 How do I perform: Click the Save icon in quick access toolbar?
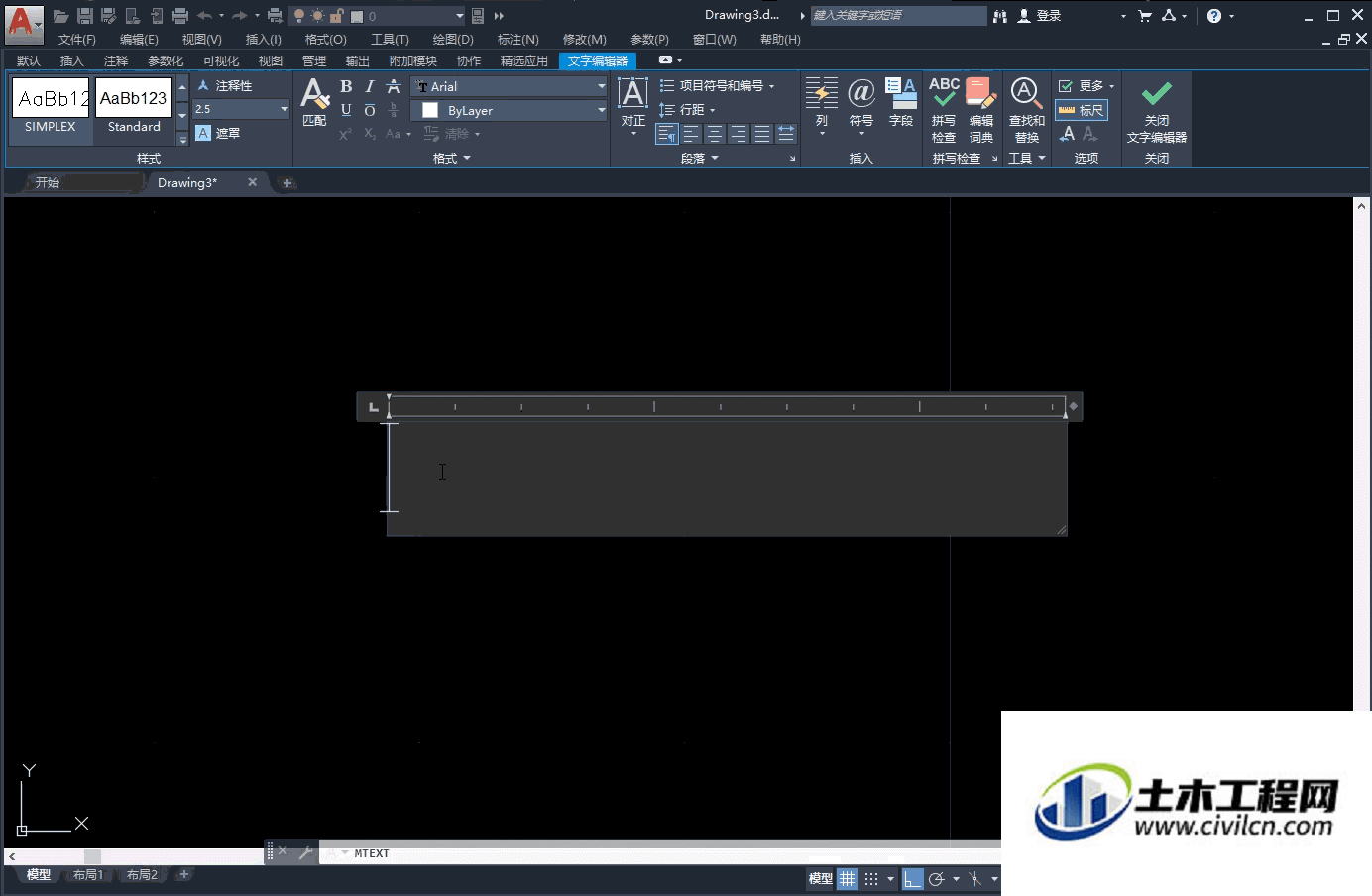tap(85, 16)
